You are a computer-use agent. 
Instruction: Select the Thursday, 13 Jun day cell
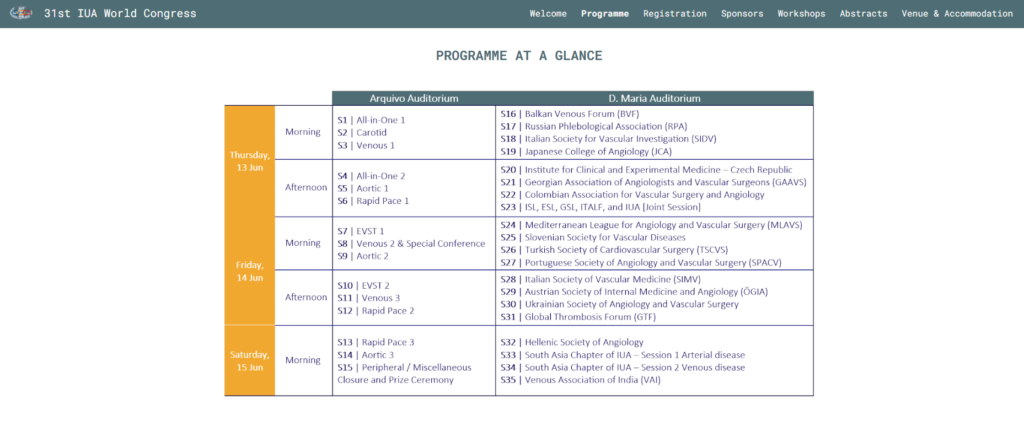click(x=249, y=160)
